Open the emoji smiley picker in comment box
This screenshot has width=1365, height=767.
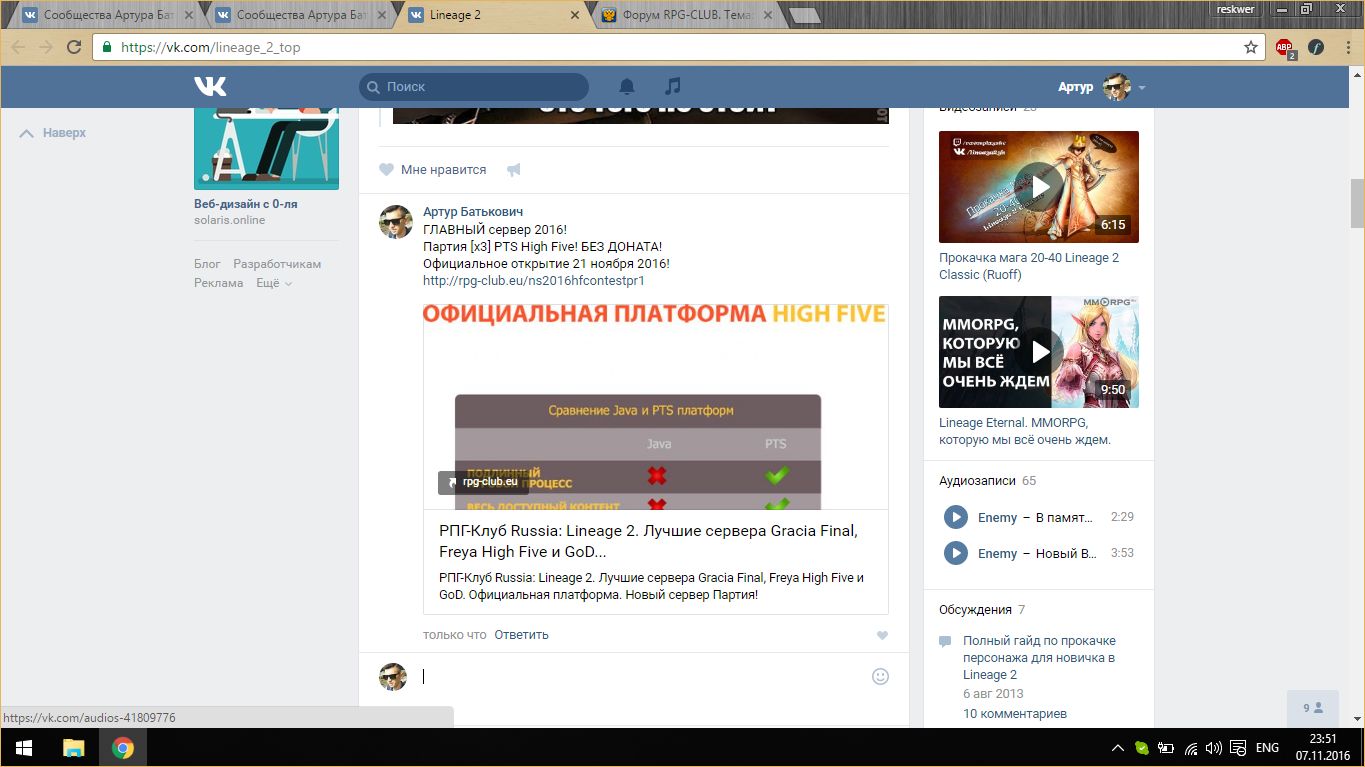880,676
